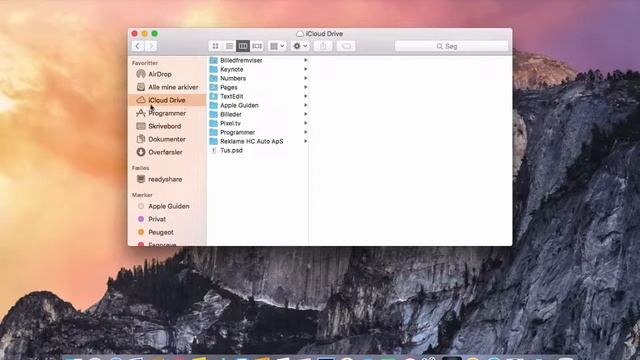Image resolution: width=640 pixels, height=360 pixels.
Task: Click the edit tags toolbar button
Action: point(346,46)
